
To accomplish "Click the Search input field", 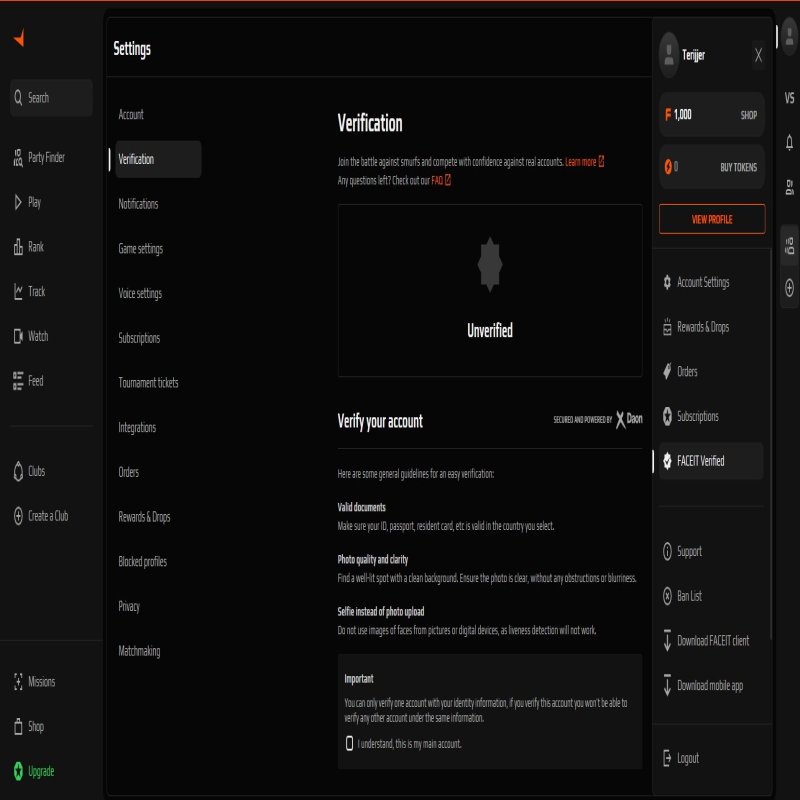I will pos(52,98).
